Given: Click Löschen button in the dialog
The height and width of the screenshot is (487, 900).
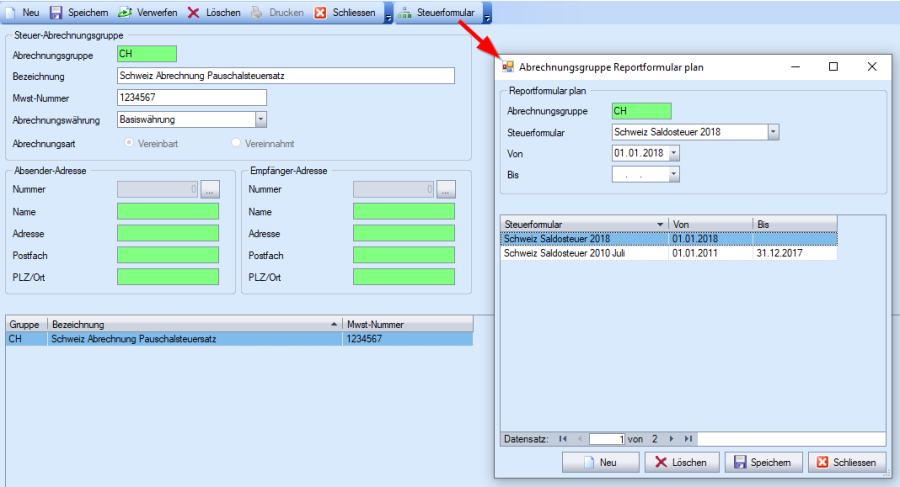Looking at the screenshot, I should pyautogui.click(x=682, y=462).
